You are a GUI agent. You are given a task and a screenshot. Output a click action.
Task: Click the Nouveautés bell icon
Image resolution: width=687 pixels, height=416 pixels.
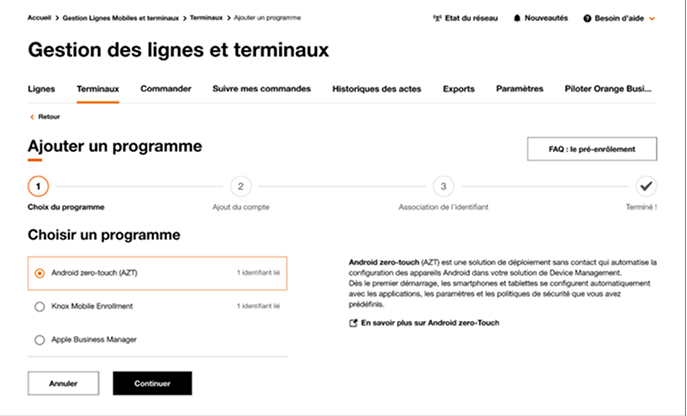(x=517, y=18)
